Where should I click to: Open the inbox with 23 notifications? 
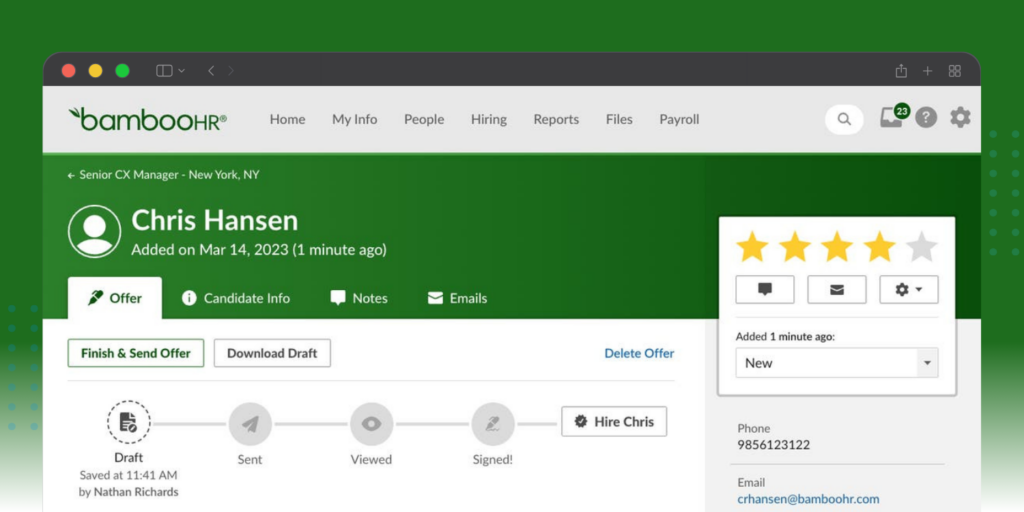[x=893, y=116]
